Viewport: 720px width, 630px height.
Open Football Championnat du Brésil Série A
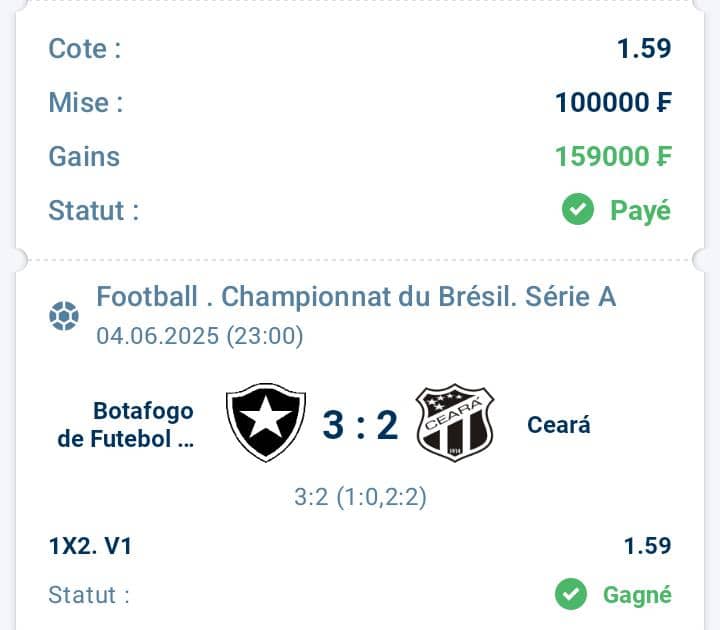pos(356,297)
